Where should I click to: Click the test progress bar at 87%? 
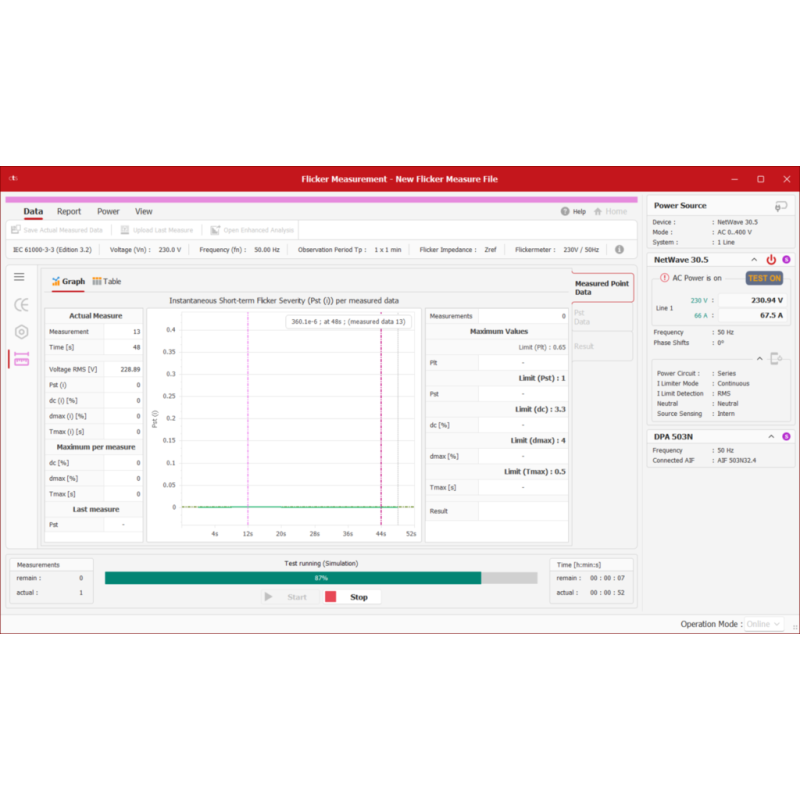pos(321,578)
